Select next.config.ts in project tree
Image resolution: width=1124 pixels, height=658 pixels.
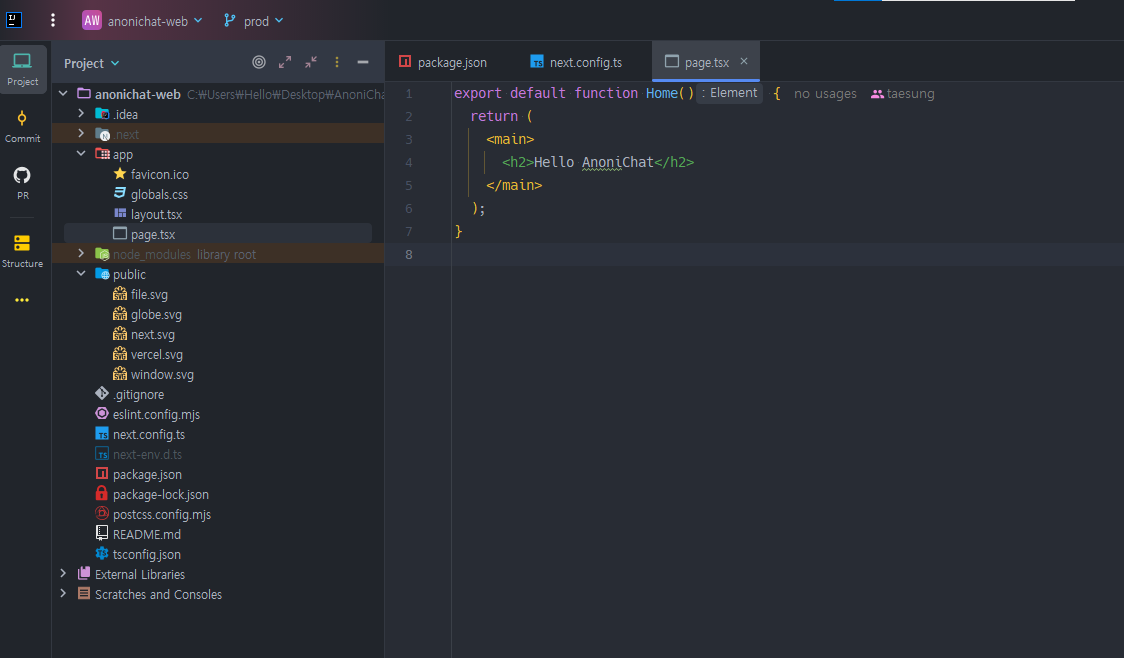(140, 434)
